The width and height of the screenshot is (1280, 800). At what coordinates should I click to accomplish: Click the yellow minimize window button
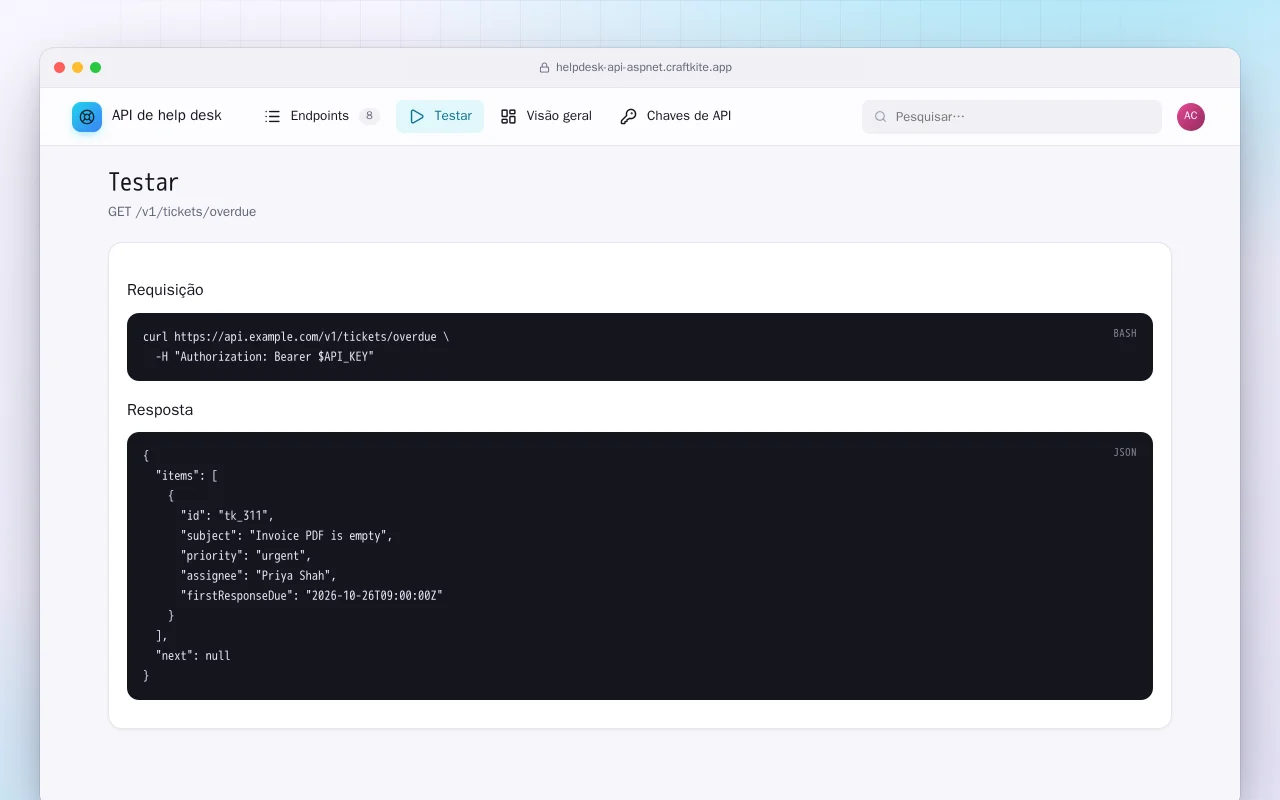[x=78, y=68]
